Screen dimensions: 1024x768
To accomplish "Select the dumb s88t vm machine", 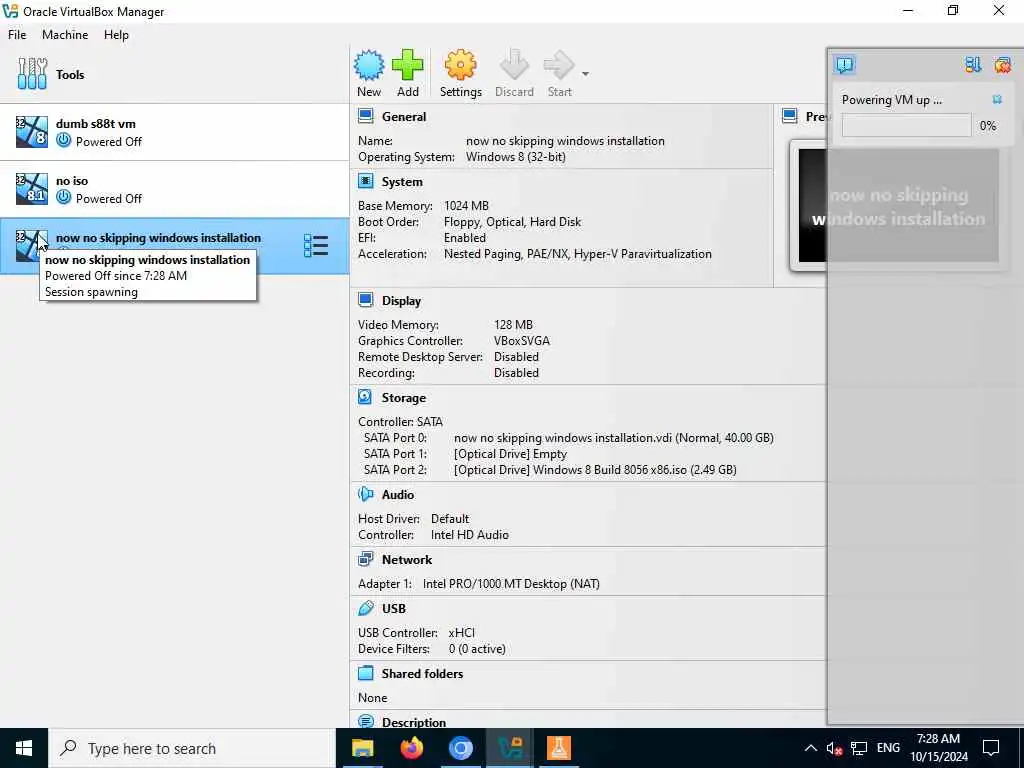I will [174, 132].
